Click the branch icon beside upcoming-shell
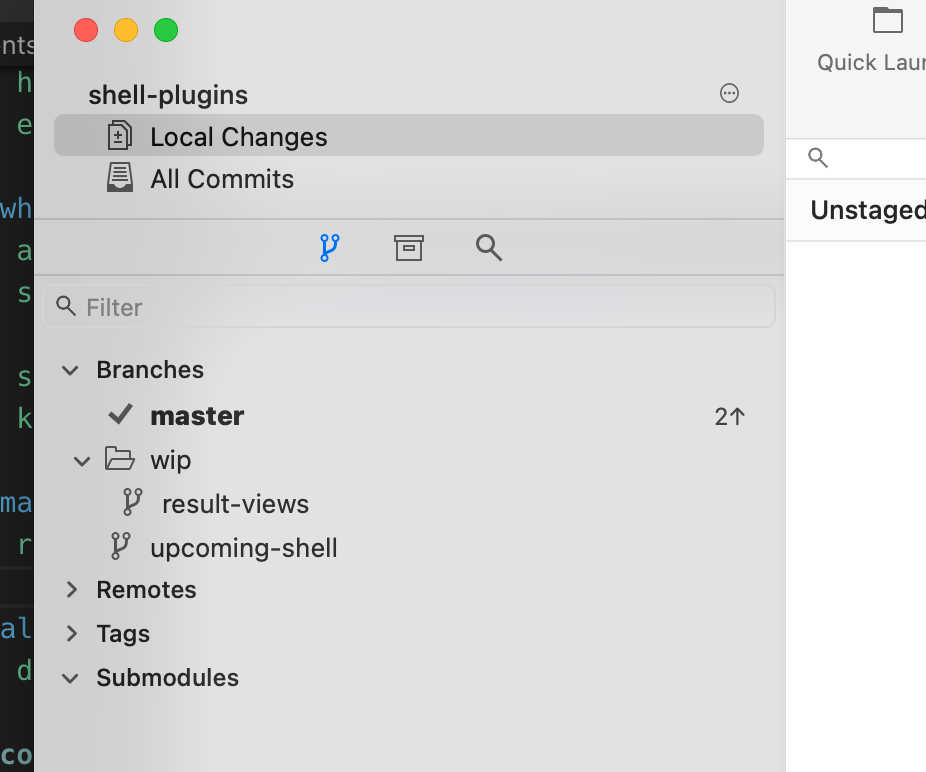Viewport: 926px width, 772px height. click(120, 547)
